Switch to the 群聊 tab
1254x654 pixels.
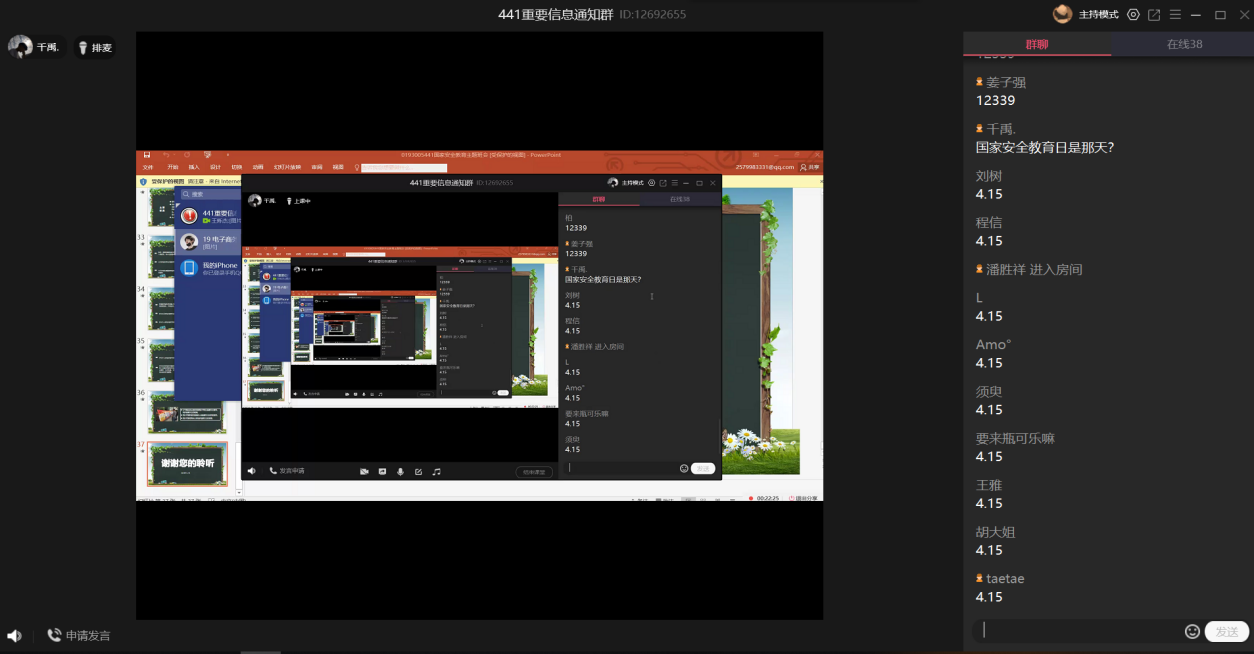click(x=1037, y=44)
